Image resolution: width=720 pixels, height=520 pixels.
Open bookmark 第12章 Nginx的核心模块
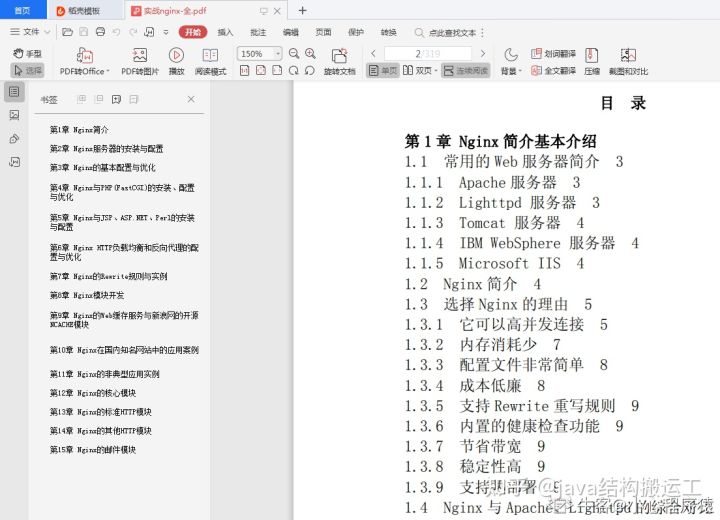tap(93, 393)
